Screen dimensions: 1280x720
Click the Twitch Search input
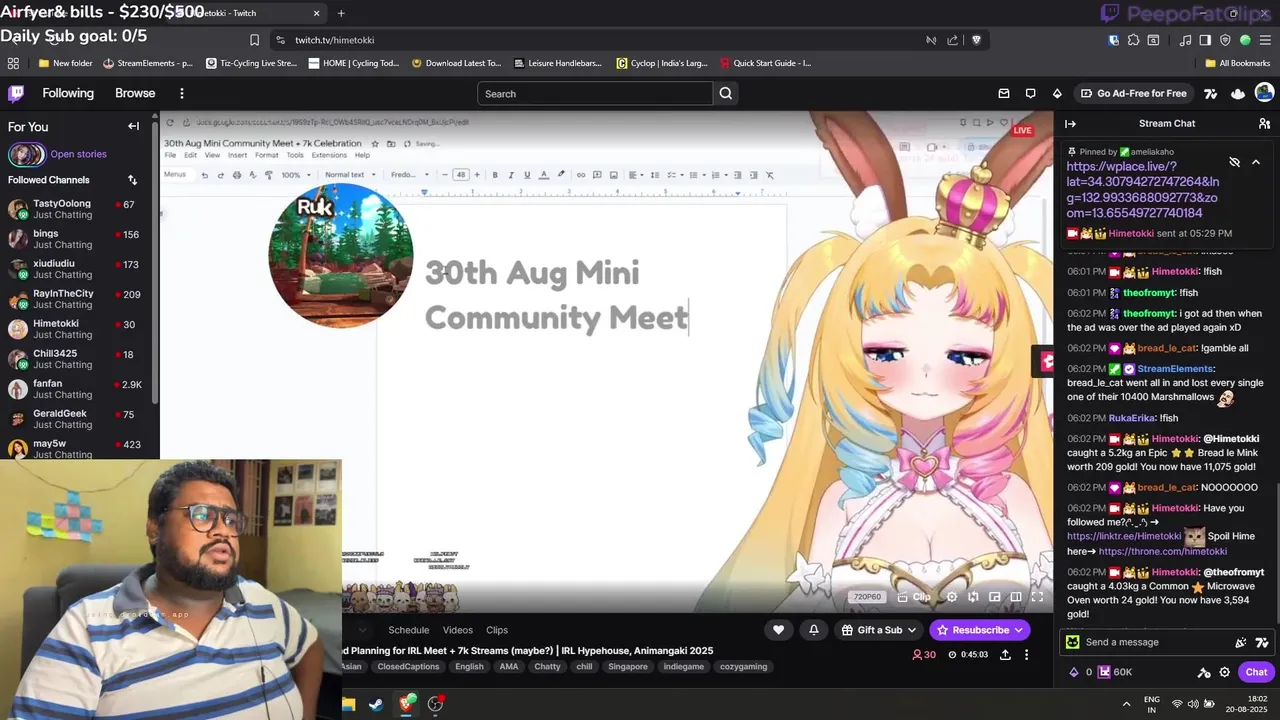coord(595,93)
